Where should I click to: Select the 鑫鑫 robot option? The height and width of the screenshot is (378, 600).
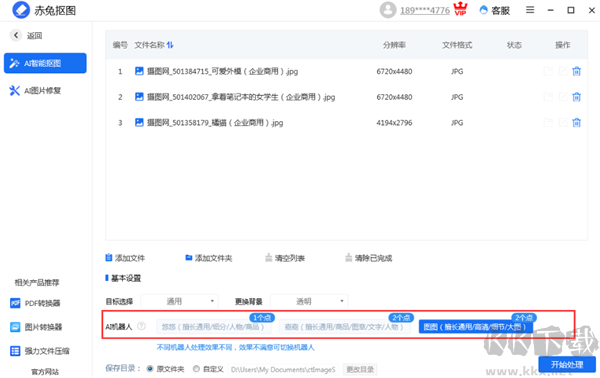(x=345, y=327)
